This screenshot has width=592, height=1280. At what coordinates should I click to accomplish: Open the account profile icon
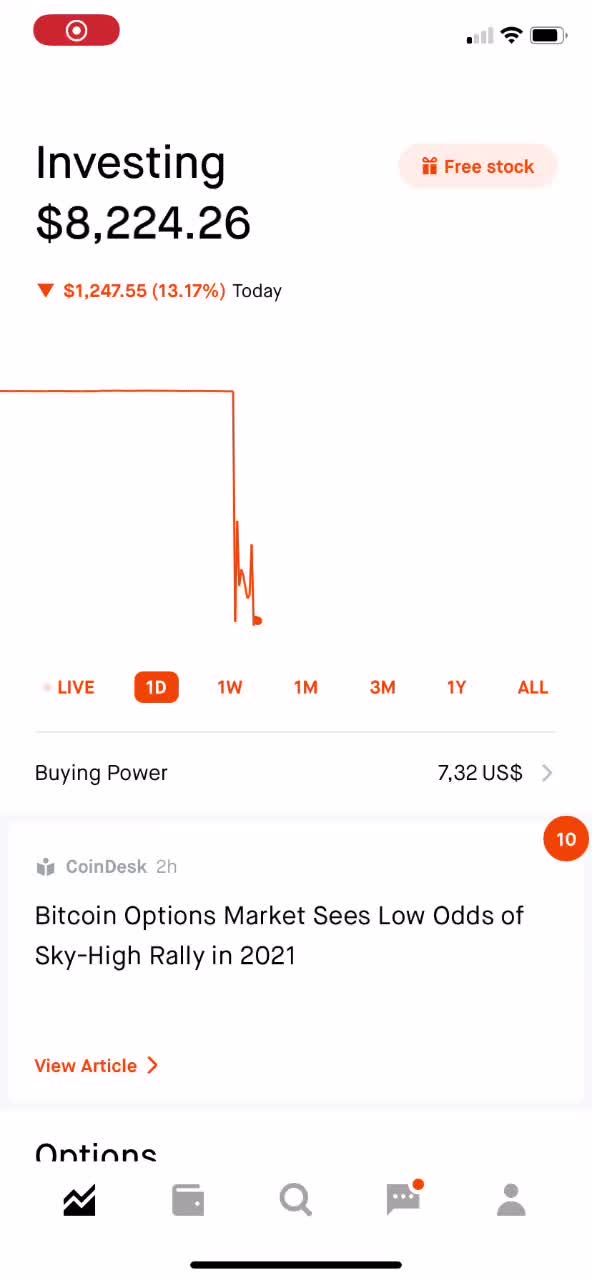(x=511, y=1199)
